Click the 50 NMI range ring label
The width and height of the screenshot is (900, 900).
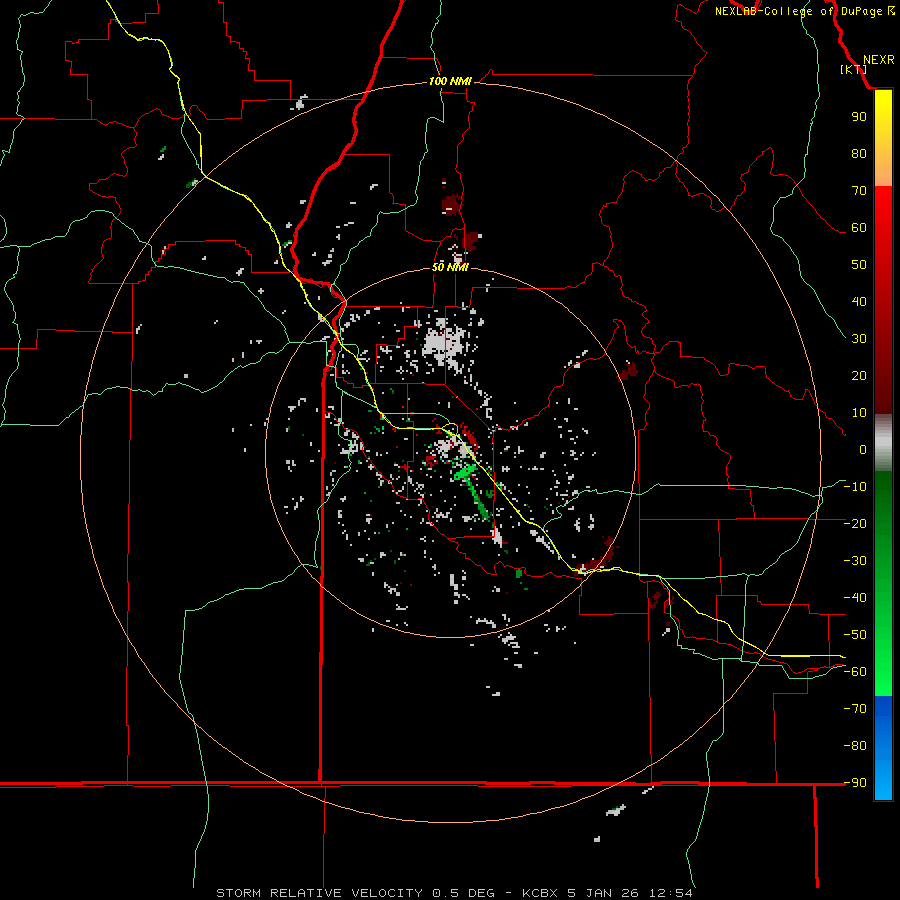coord(450,267)
